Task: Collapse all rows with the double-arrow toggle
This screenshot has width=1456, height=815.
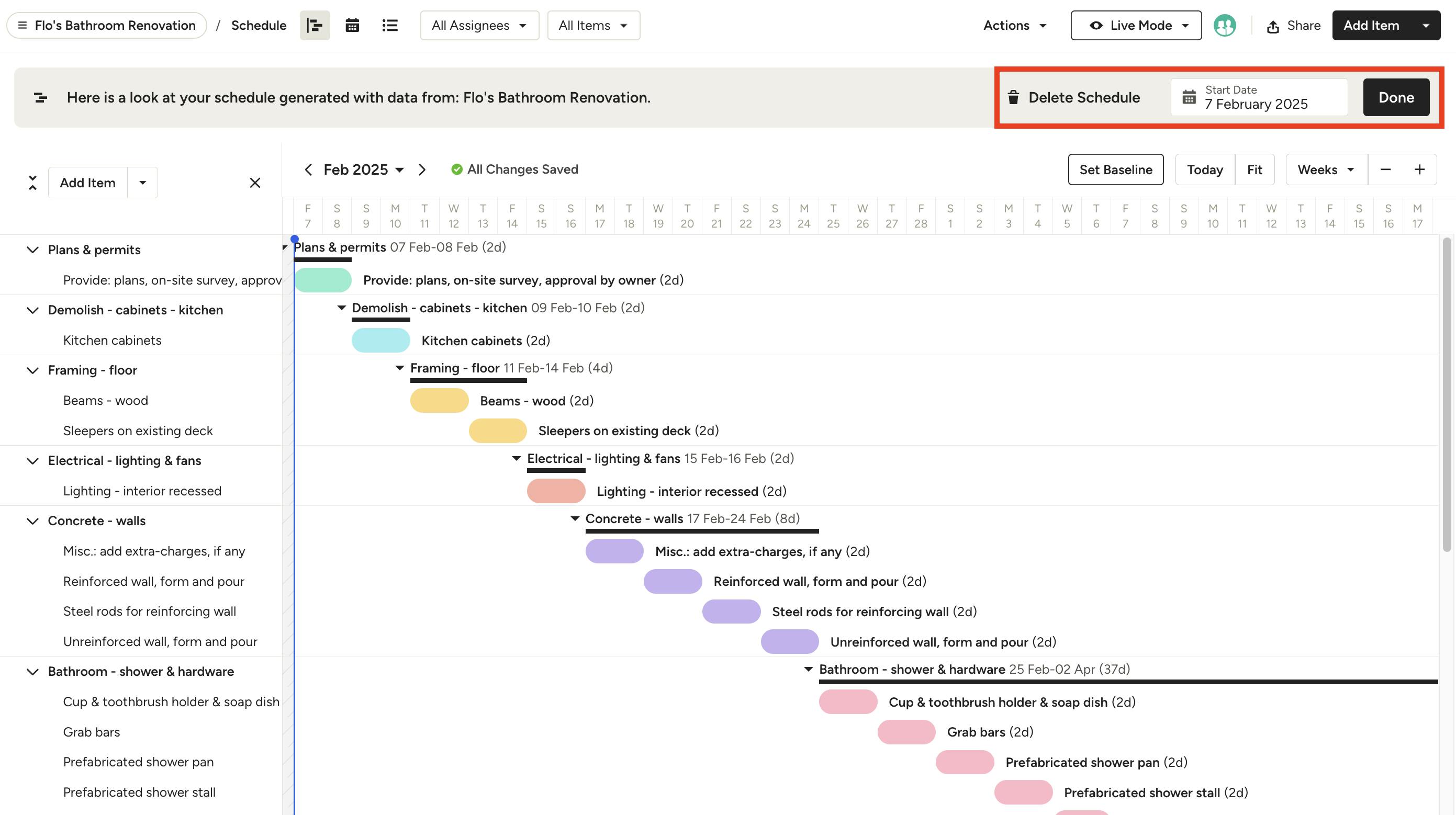Action: coord(32,182)
